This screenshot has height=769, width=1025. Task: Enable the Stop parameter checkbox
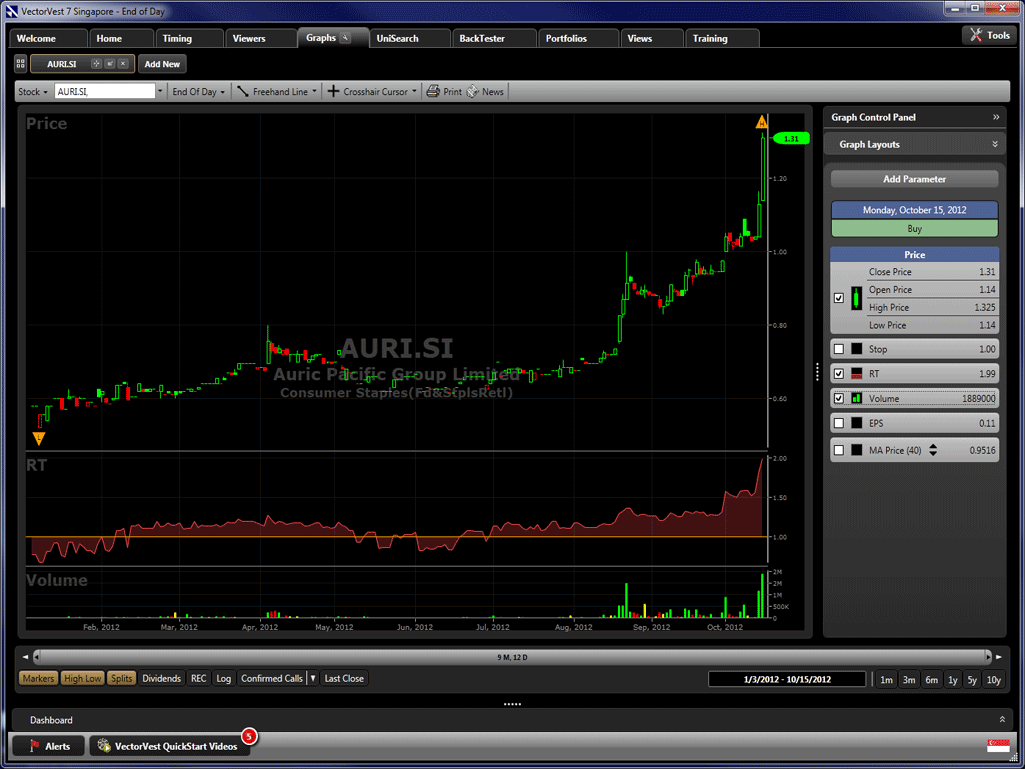pos(839,350)
